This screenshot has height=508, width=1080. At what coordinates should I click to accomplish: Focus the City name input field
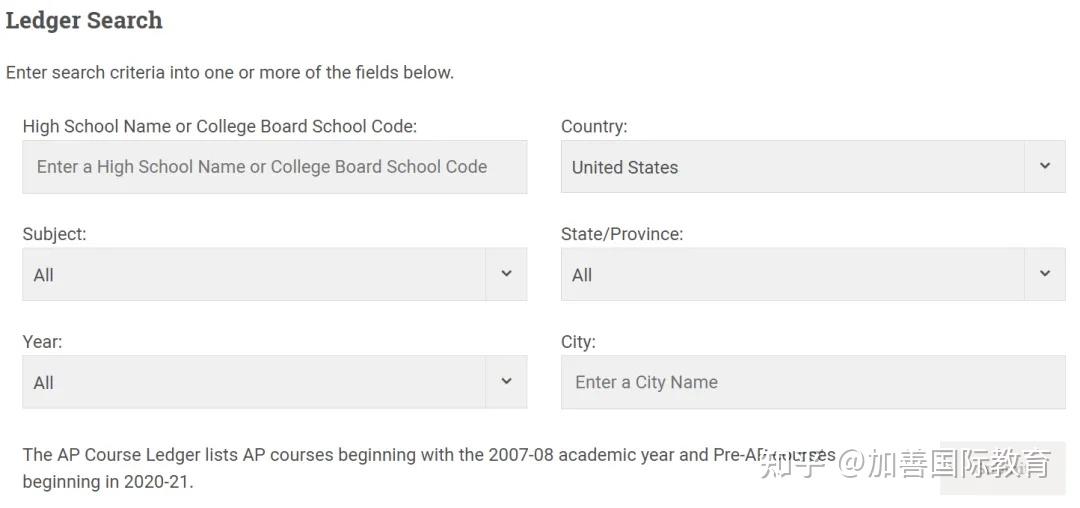pyautogui.click(x=812, y=382)
